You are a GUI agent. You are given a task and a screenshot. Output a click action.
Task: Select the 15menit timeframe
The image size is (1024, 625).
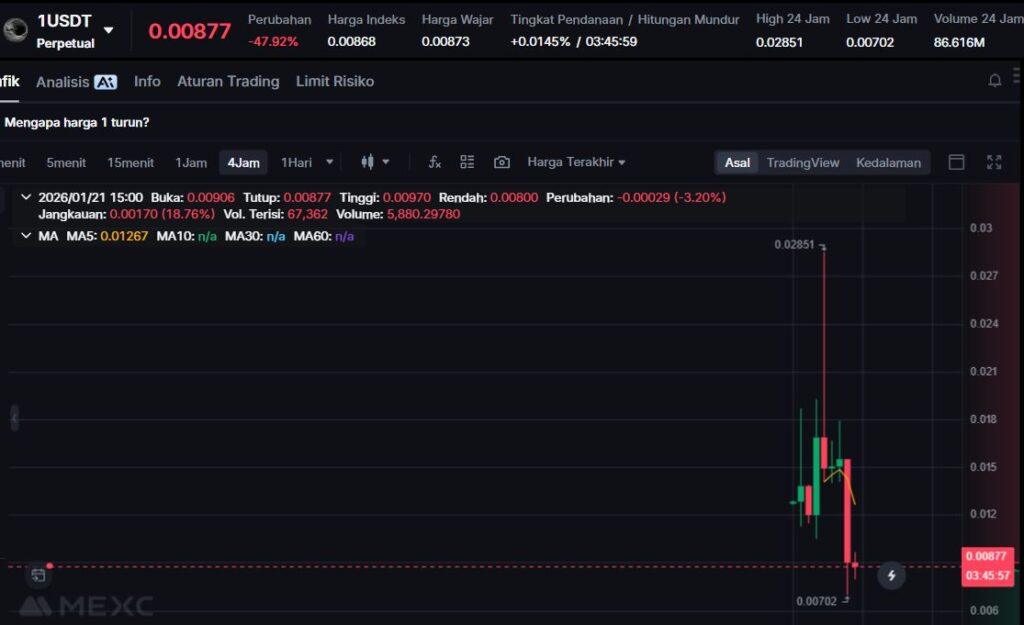tap(130, 162)
